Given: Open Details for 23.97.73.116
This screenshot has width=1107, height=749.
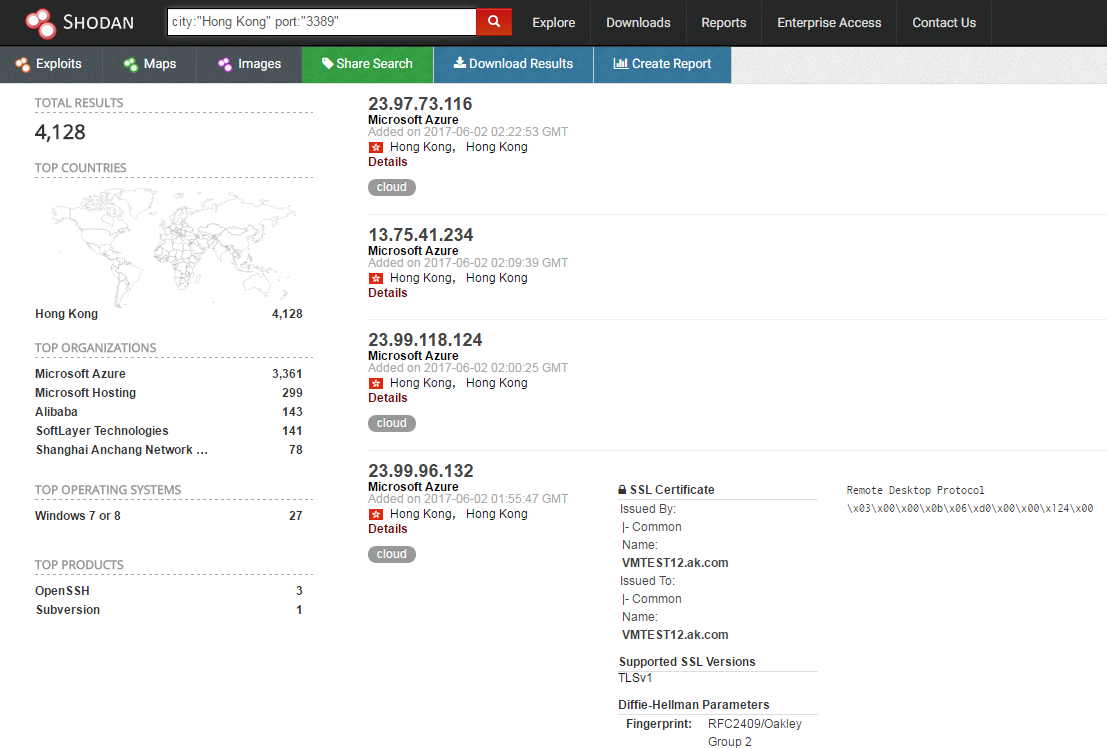Looking at the screenshot, I should pyautogui.click(x=388, y=162).
